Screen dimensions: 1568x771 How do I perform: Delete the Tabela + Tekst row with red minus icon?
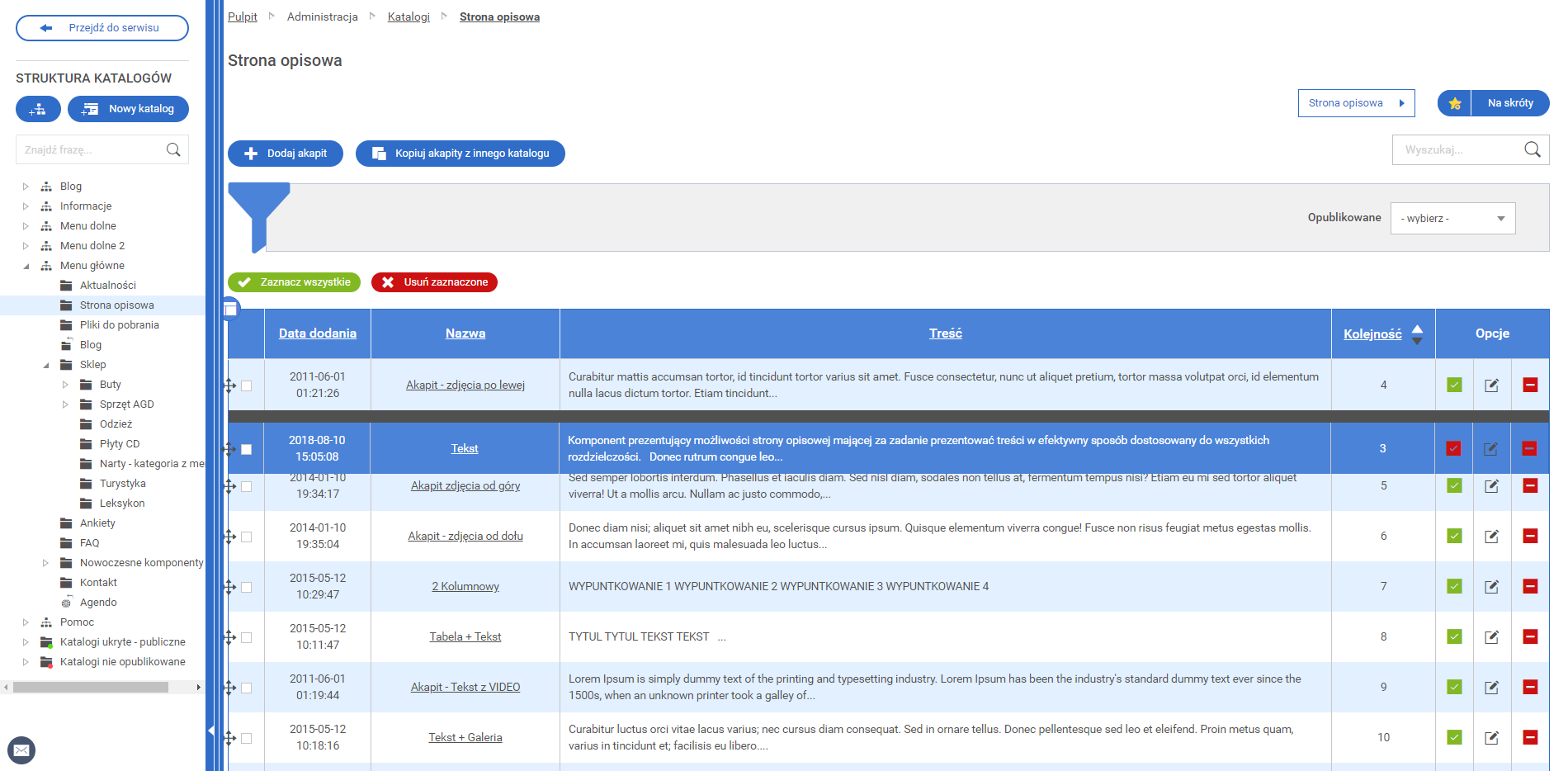[1530, 637]
